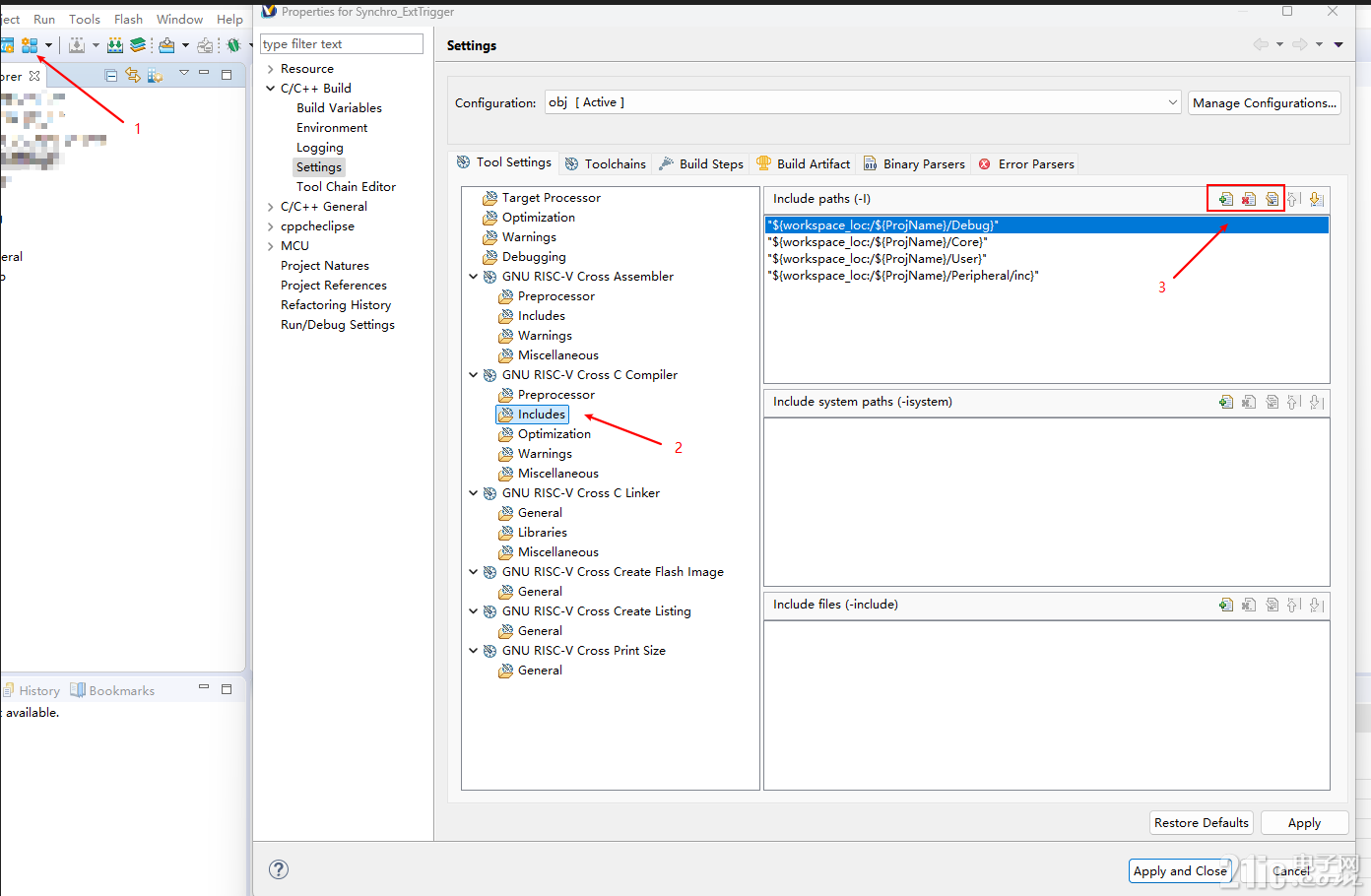The height and width of the screenshot is (896, 1371).
Task: Click the Restore Defaults button
Action: pos(1202,822)
